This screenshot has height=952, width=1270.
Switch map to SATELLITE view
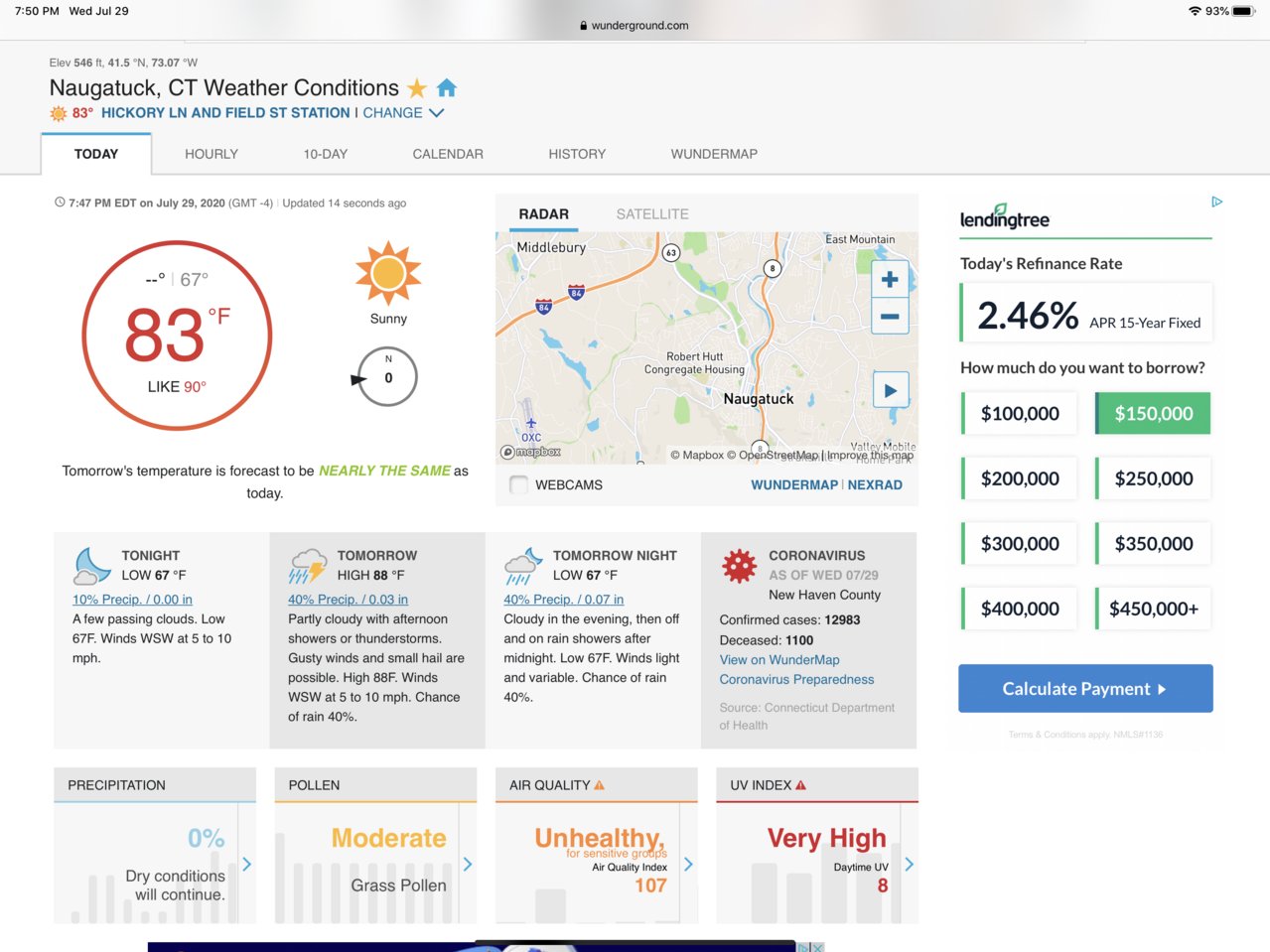coord(652,213)
